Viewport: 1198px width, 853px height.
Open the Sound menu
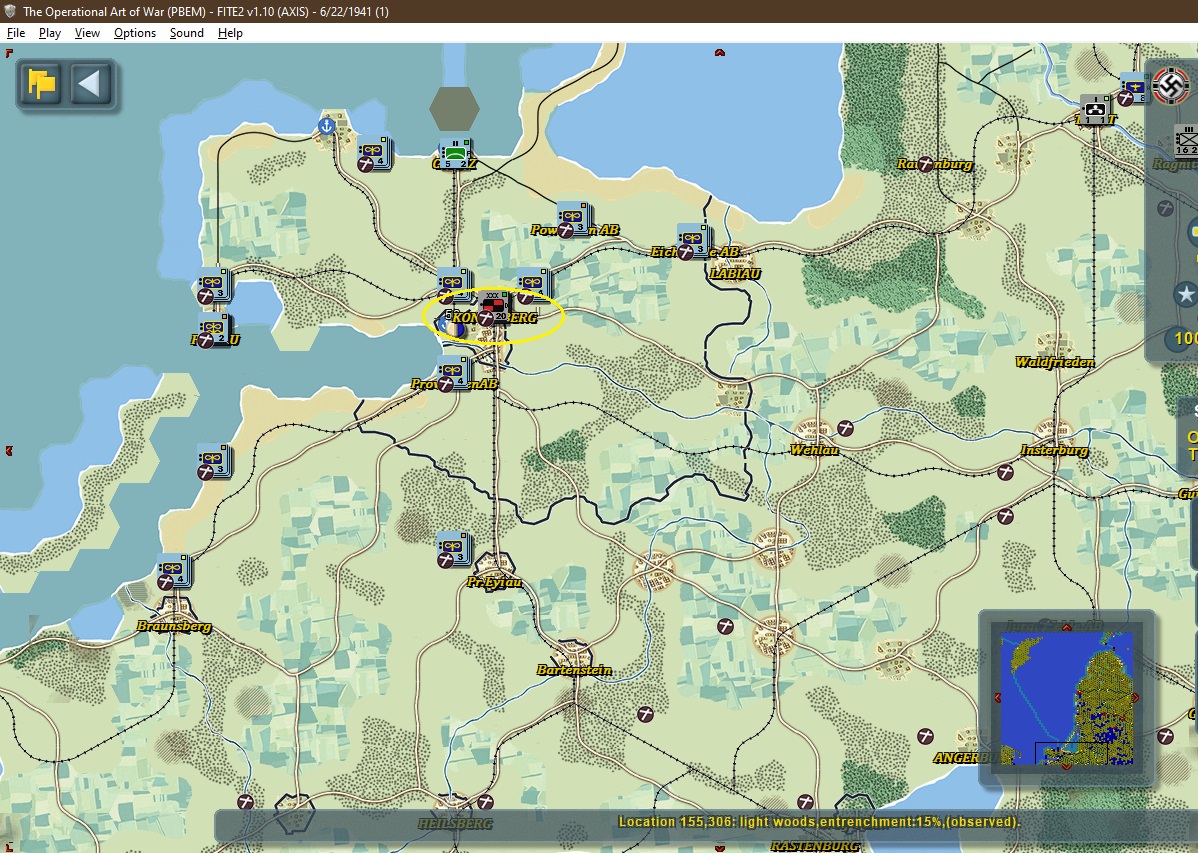pyautogui.click(x=186, y=33)
